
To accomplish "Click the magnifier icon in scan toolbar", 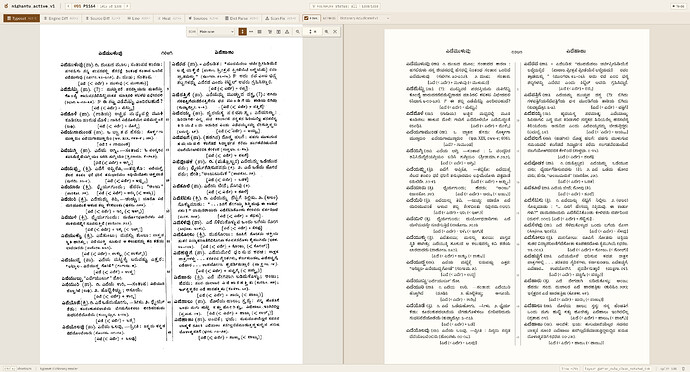I will [x=298, y=32].
